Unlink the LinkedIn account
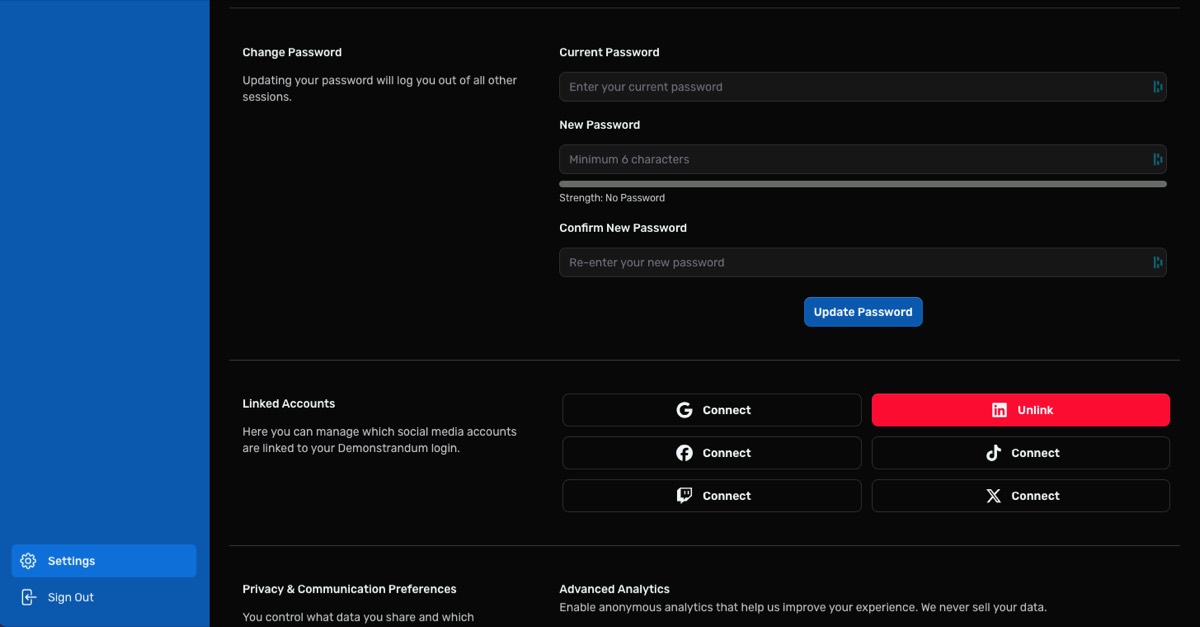Image resolution: width=1200 pixels, height=627 pixels. [x=1021, y=410]
